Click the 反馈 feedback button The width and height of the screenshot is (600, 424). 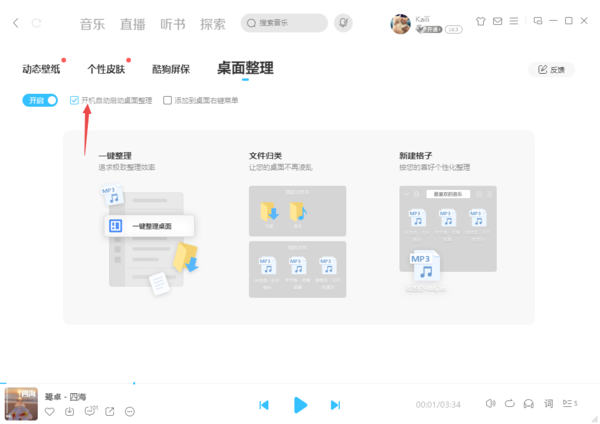(551, 69)
